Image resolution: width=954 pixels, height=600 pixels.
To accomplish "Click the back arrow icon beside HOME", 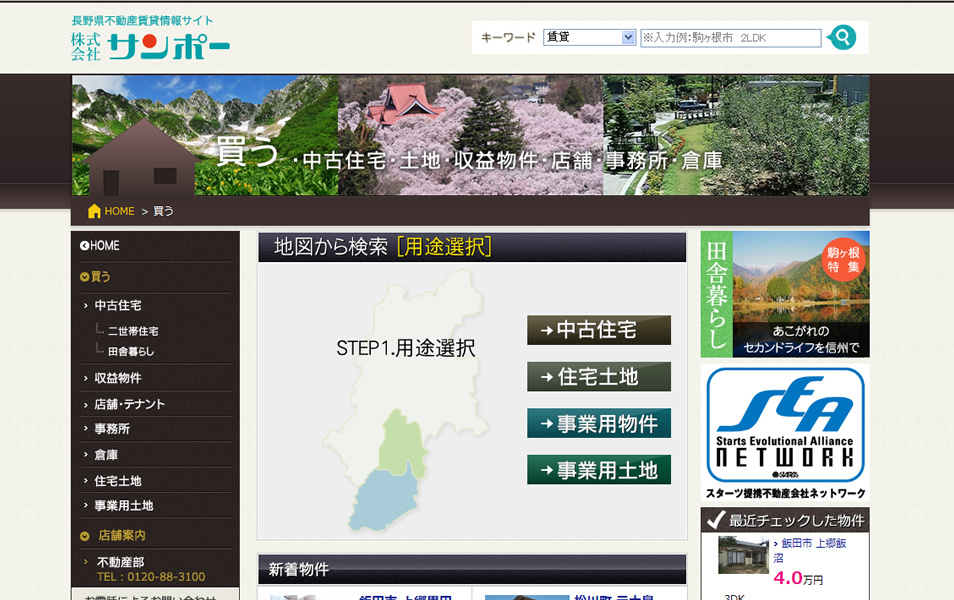I will tap(85, 246).
